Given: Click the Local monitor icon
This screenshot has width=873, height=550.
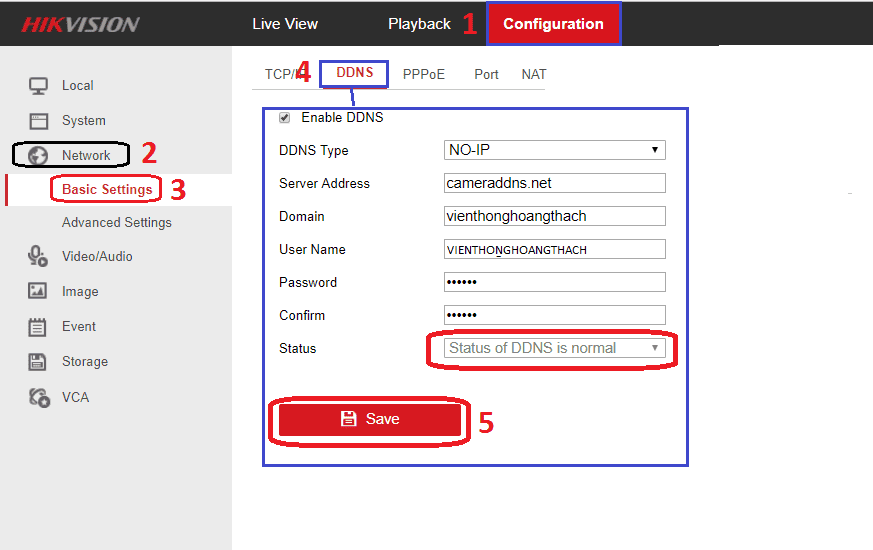Looking at the screenshot, I should pyautogui.click(x=38, y=86).
